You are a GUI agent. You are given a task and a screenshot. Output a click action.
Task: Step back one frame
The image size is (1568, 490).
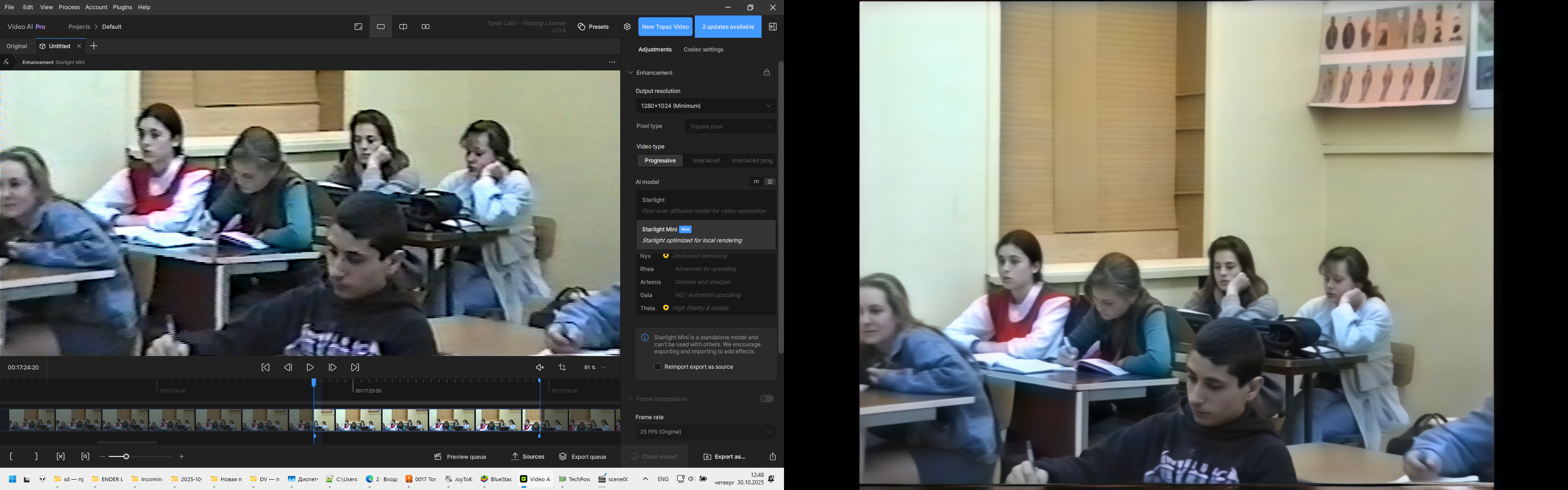pyautogui.click(x=288, y=368)
